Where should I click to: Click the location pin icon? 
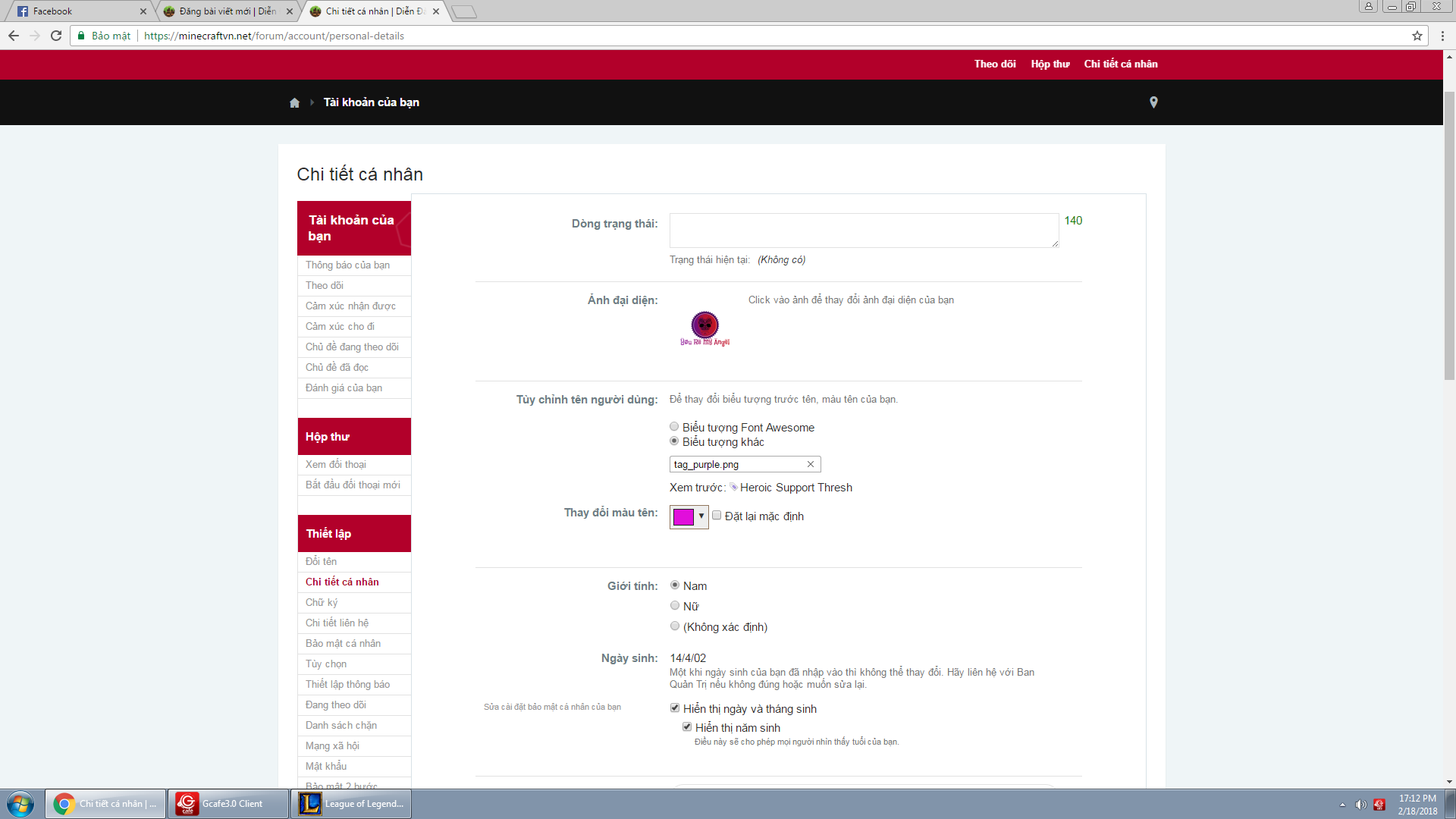tap(1153, 102)
